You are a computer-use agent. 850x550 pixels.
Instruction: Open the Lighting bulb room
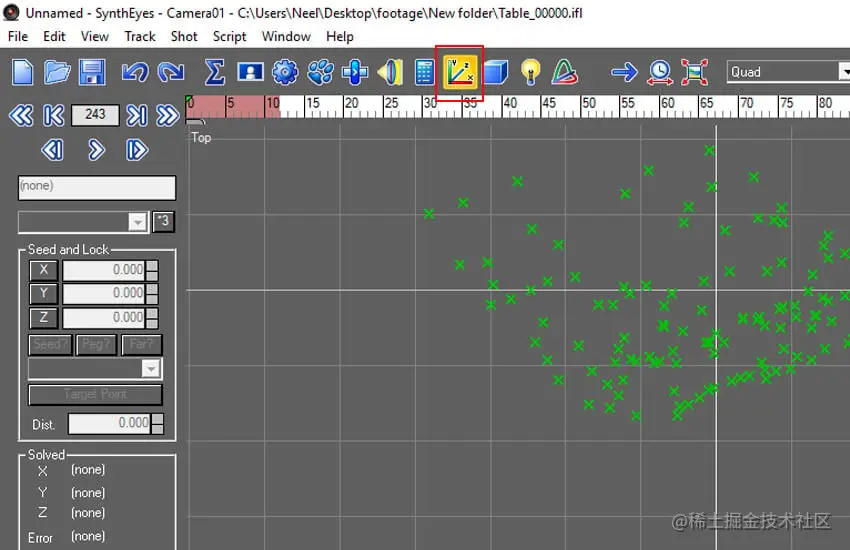pyautogui.click(x=530, y=72)
